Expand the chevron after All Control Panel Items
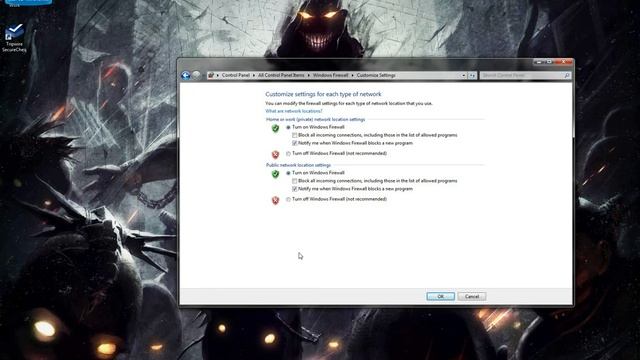The width and height of the screenshot is (640, 360). [x=309, y=76]
